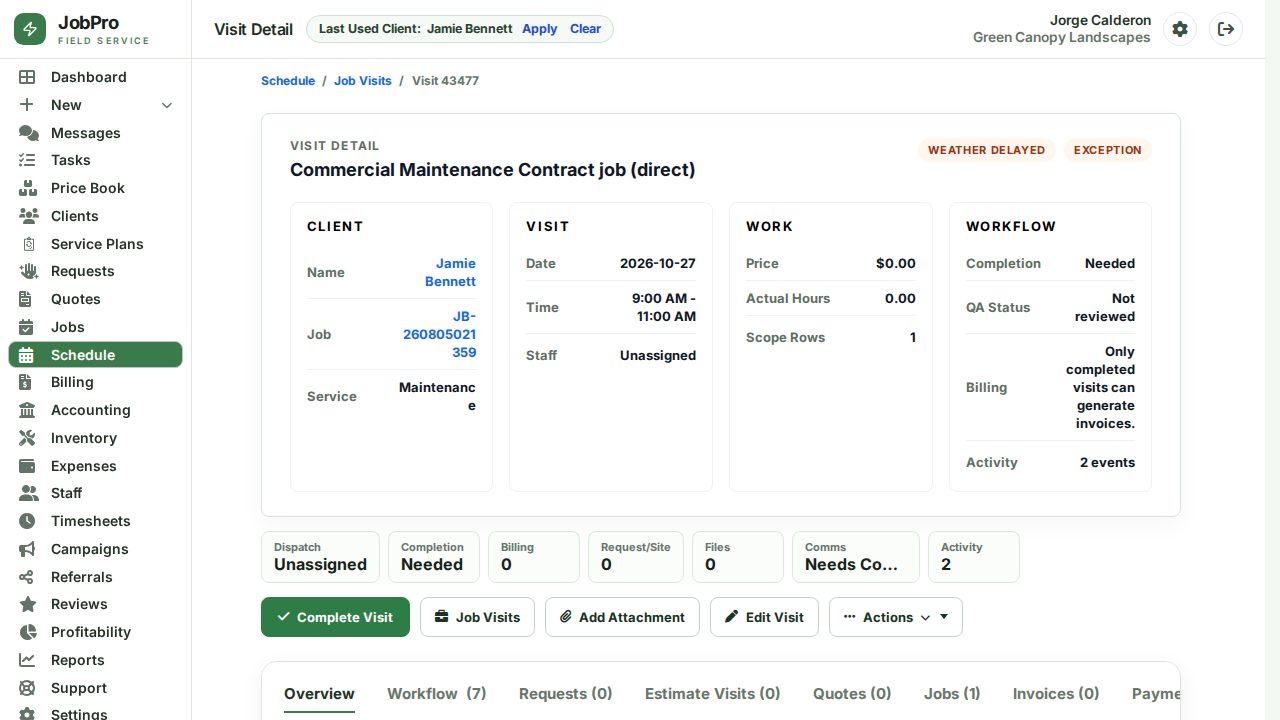Click the Add Attachment button
Image resolution: width=1280 pixels, height=720 pixels.
(x=622, y=617)
